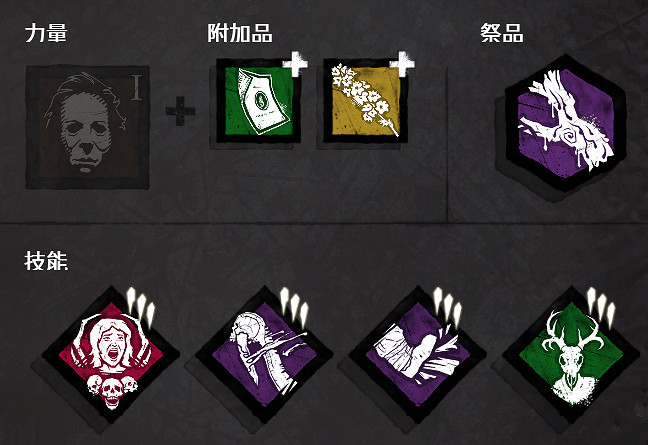Click the Roman numeral I tier marker
The width and height of the screenshot is (648, 445).
[137, 88]
